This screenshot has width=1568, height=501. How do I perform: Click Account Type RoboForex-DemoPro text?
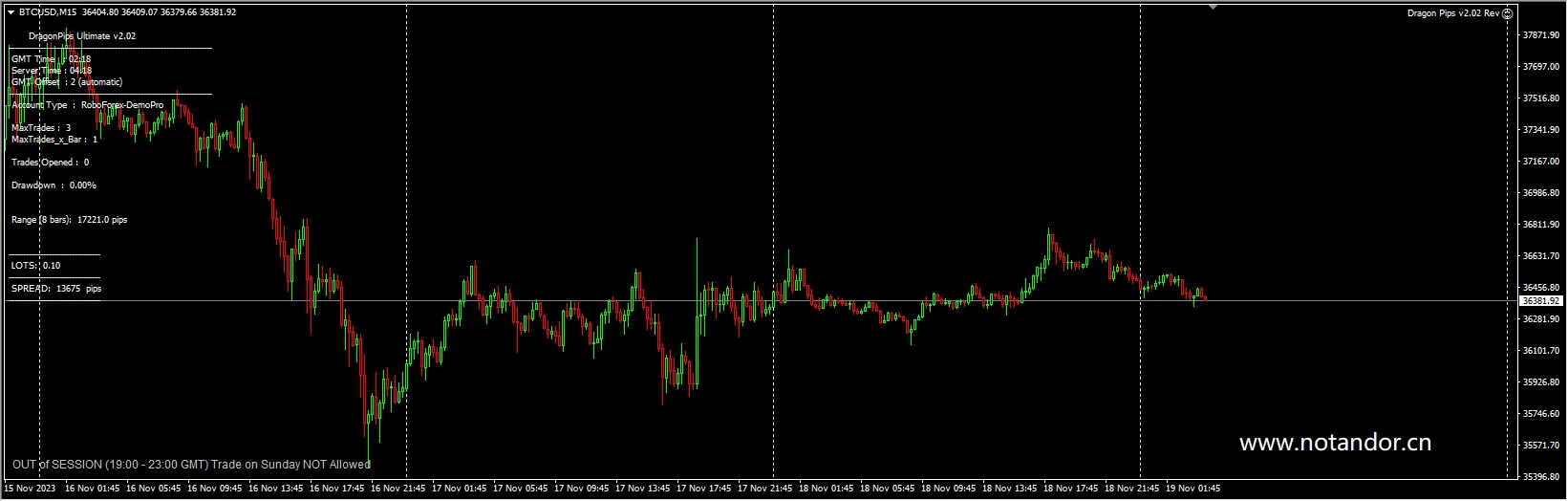(x=88, y=105)
